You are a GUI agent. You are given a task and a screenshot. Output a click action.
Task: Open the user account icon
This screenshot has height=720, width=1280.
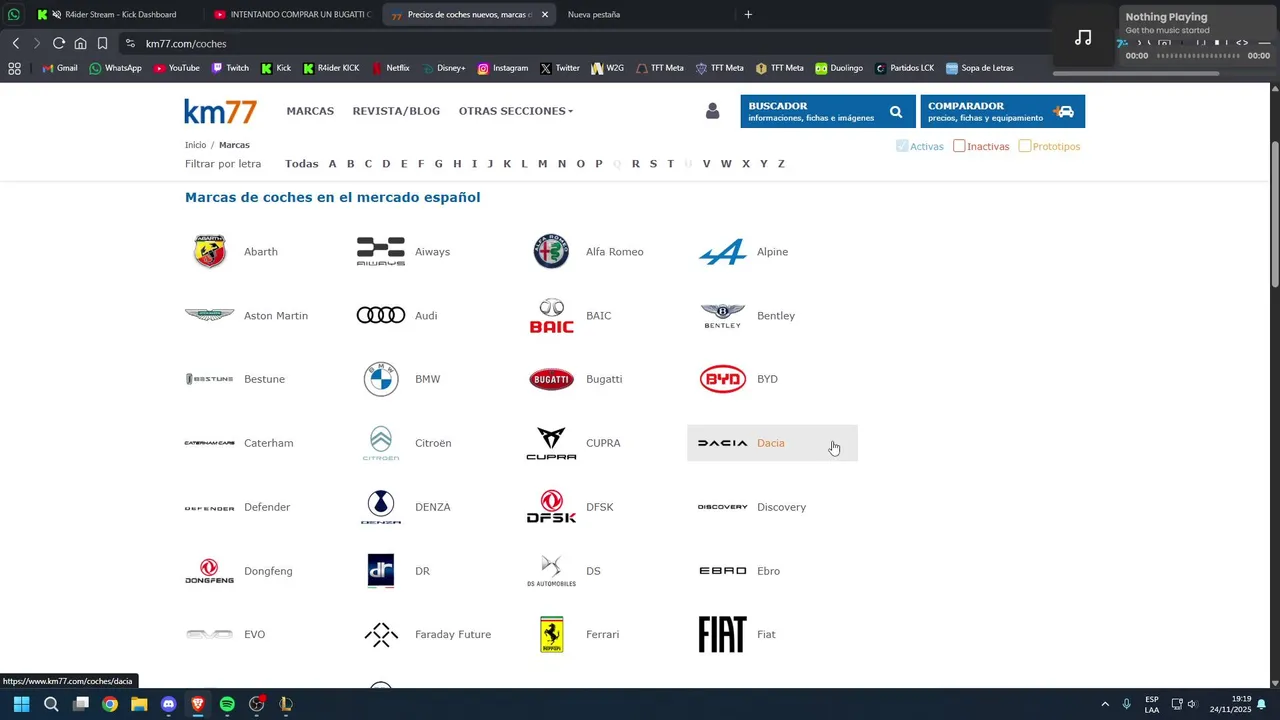[712, 111]
